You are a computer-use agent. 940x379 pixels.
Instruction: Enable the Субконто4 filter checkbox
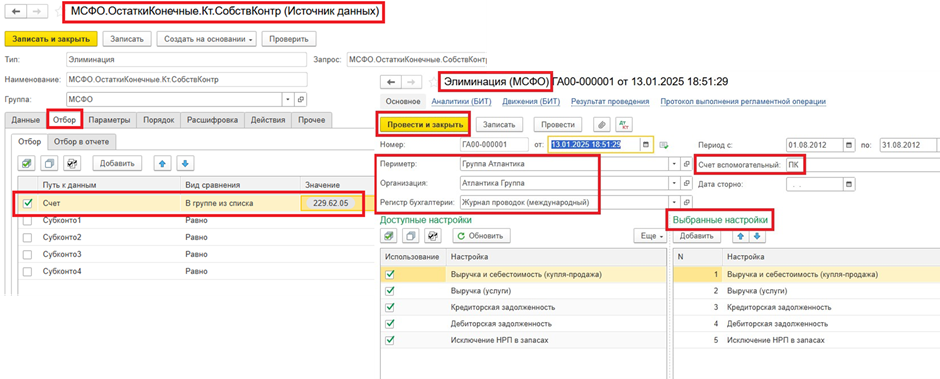tap(28, 272)
